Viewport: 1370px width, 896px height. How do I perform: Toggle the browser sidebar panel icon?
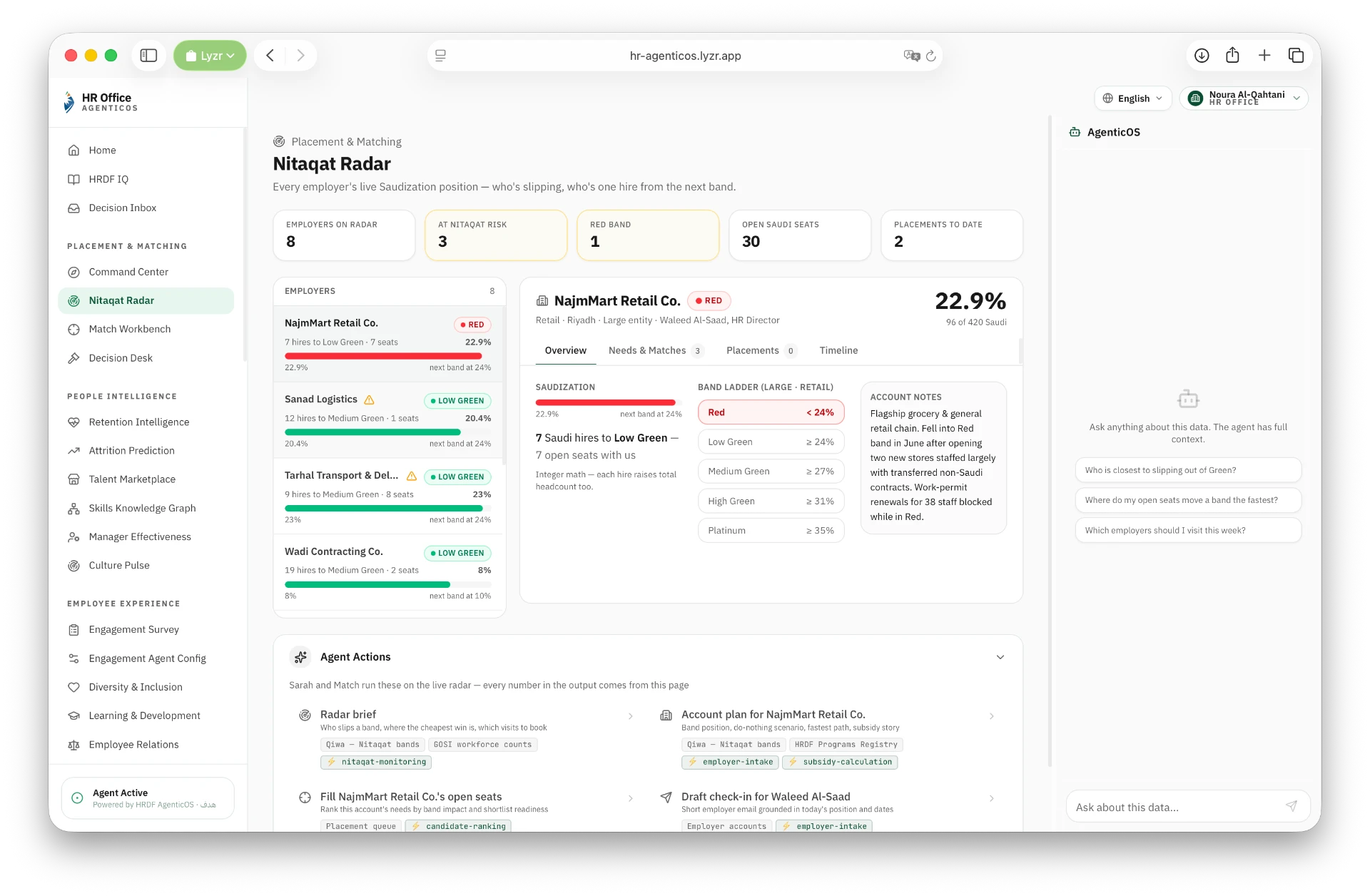148,56
